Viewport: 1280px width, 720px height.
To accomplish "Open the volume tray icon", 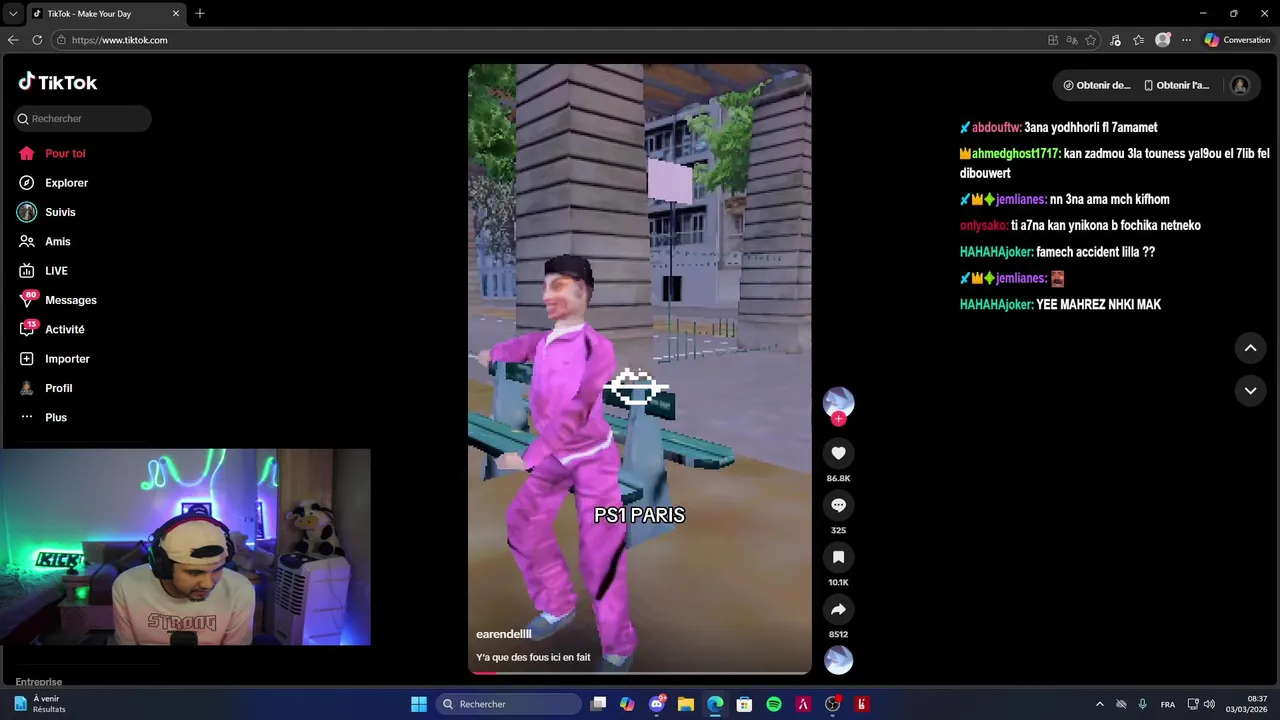I will click(1209, 704).
